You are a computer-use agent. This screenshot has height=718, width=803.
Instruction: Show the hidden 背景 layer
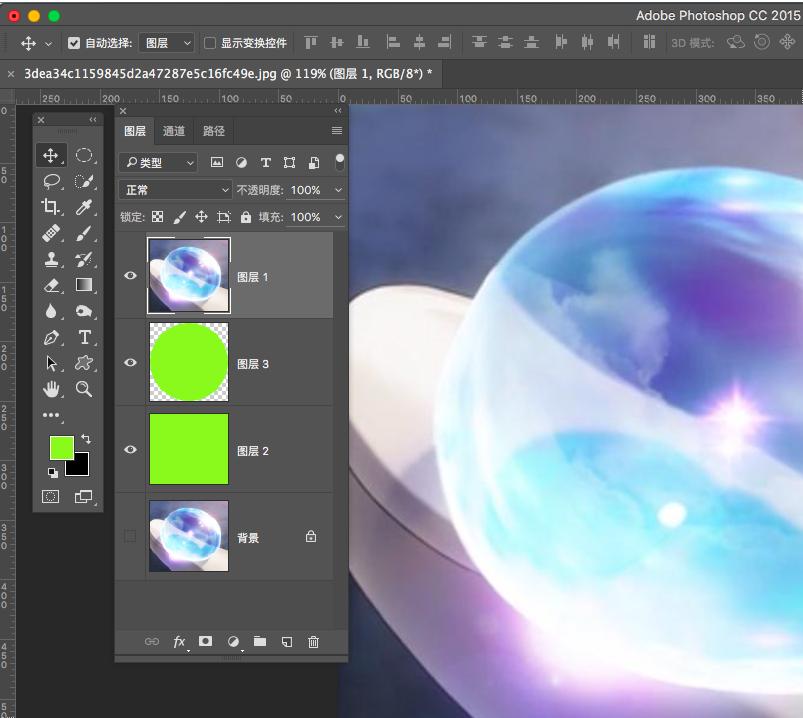coord(130,537)
